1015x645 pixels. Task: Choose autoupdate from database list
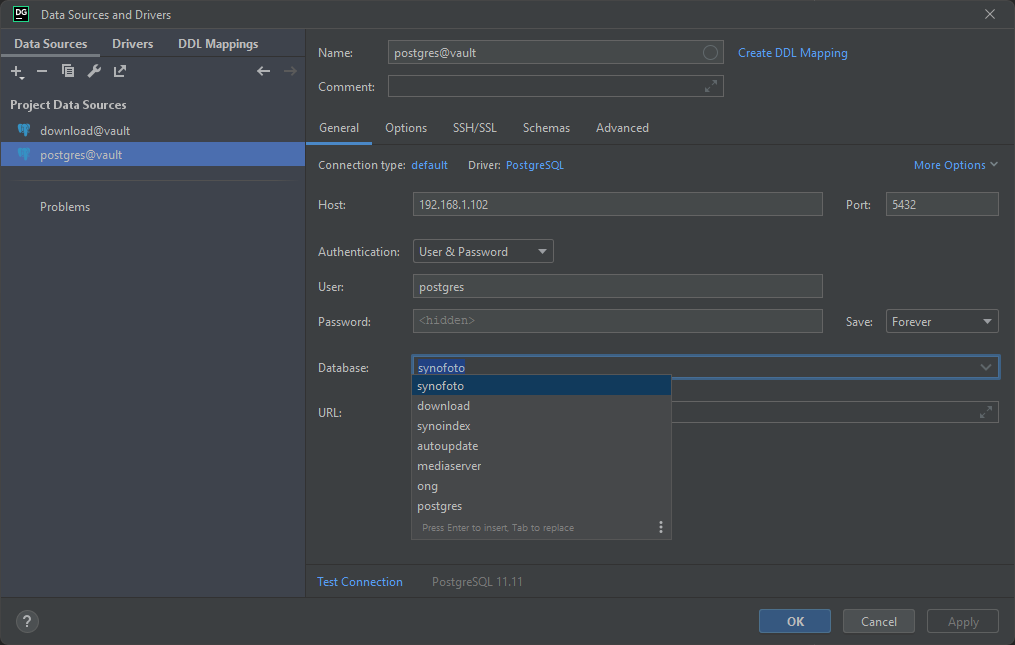click(x=541, y=446)
